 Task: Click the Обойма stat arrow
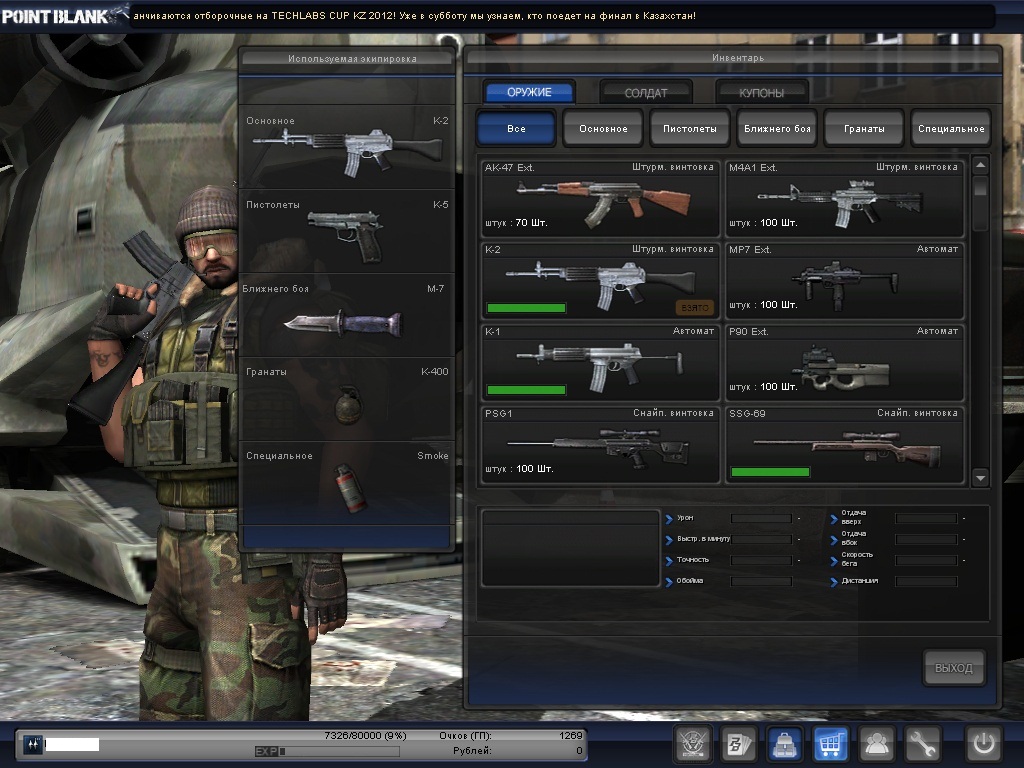tap(669, 582)
